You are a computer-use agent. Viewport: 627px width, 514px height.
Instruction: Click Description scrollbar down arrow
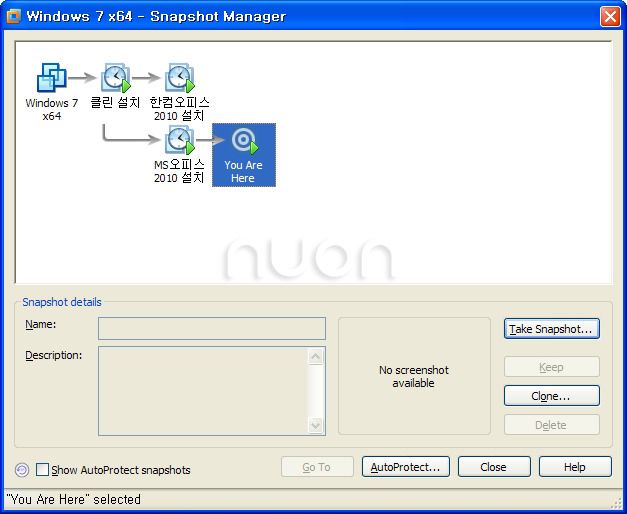[x=316, y=425]
